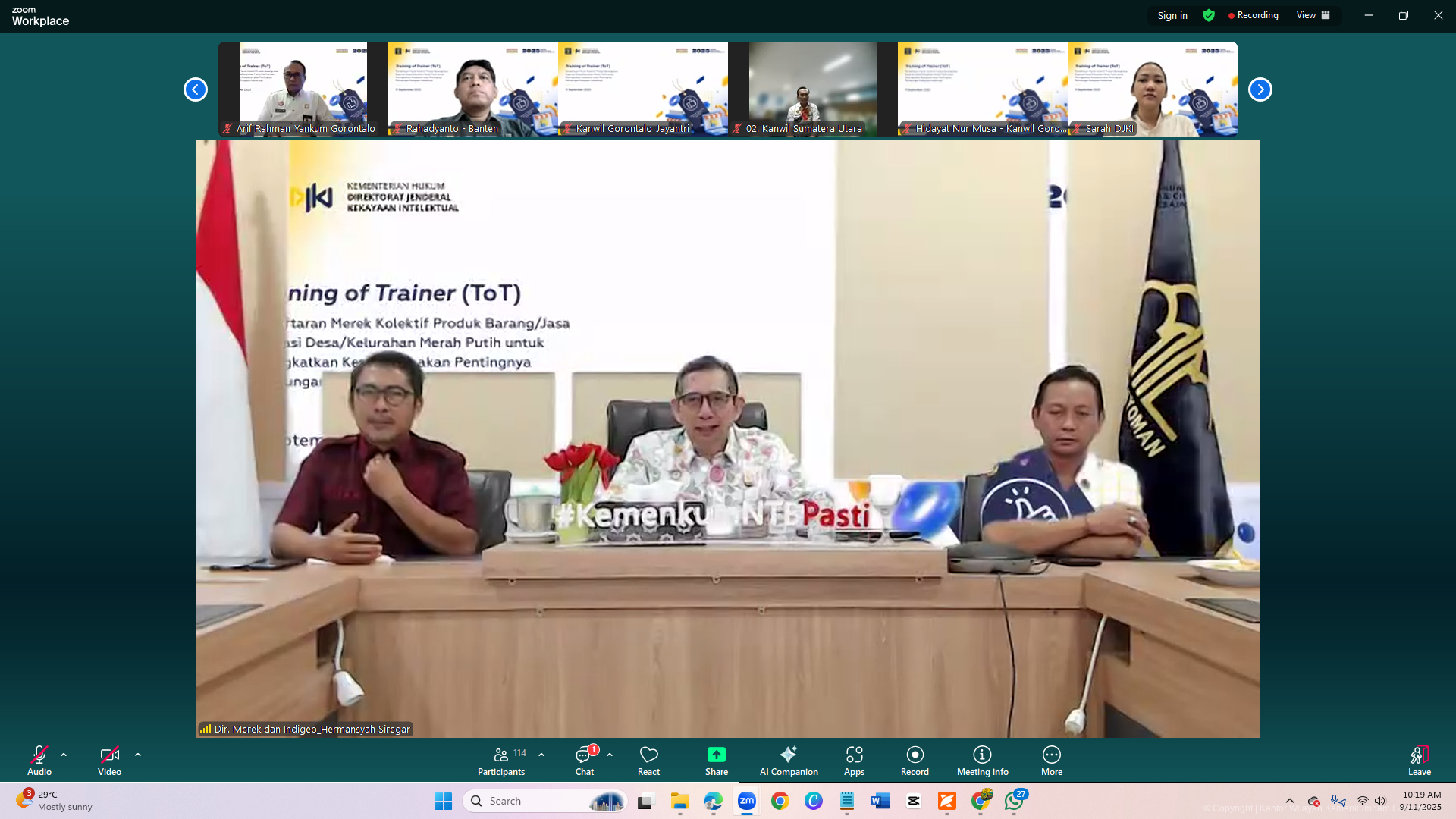Select Sarah_DJKI video thumbnail
The image size is (1456, 819).
pyautogui.click(x=1152, y=89)
